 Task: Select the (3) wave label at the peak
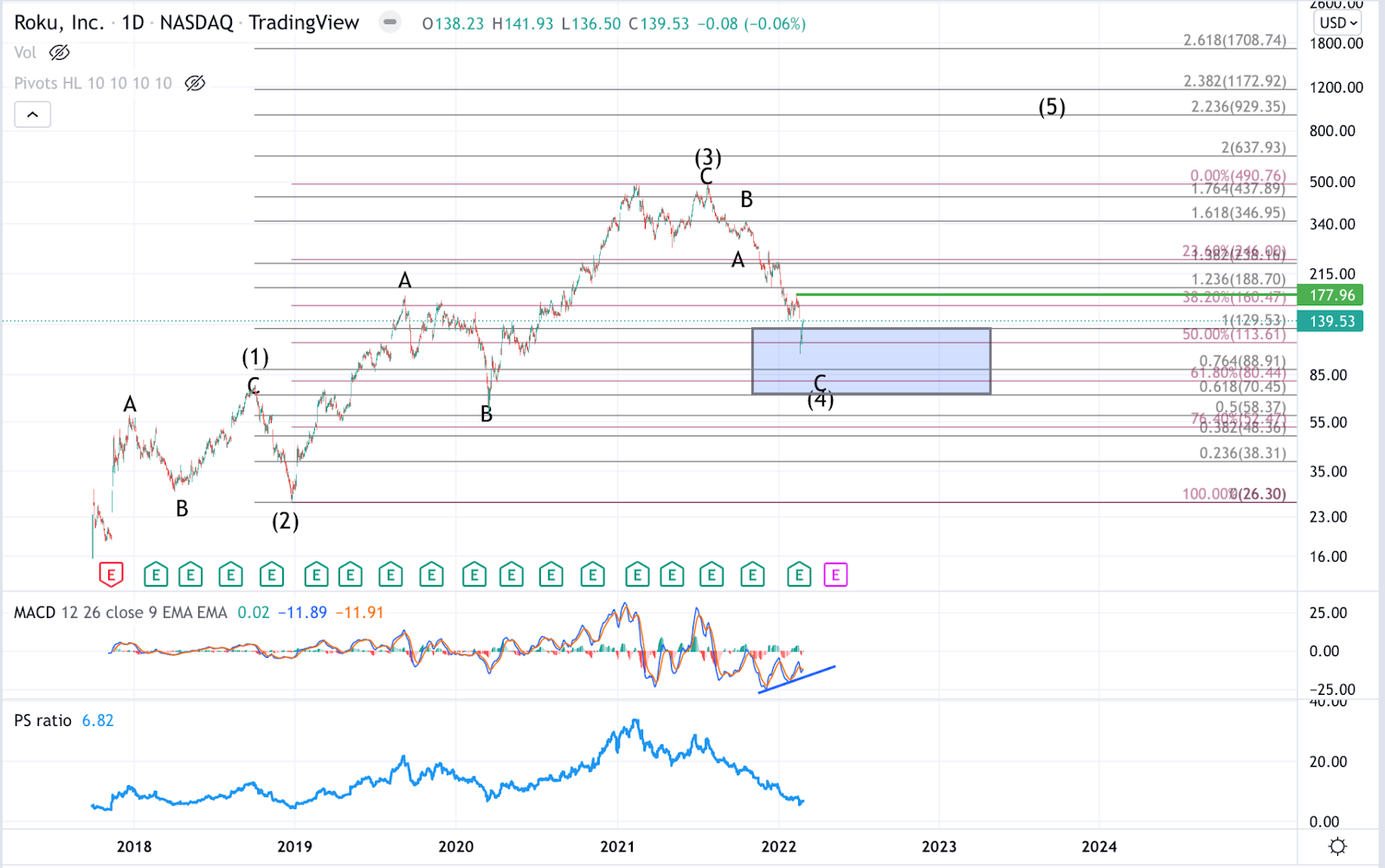pyautogui.click(x=708, y=157)
